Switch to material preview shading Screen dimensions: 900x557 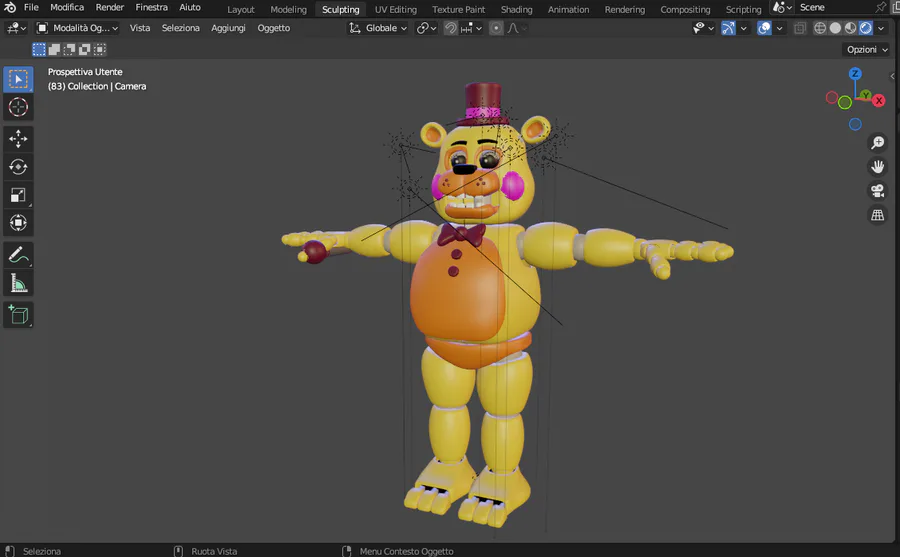pyautogui.click(x=851, y=28)
